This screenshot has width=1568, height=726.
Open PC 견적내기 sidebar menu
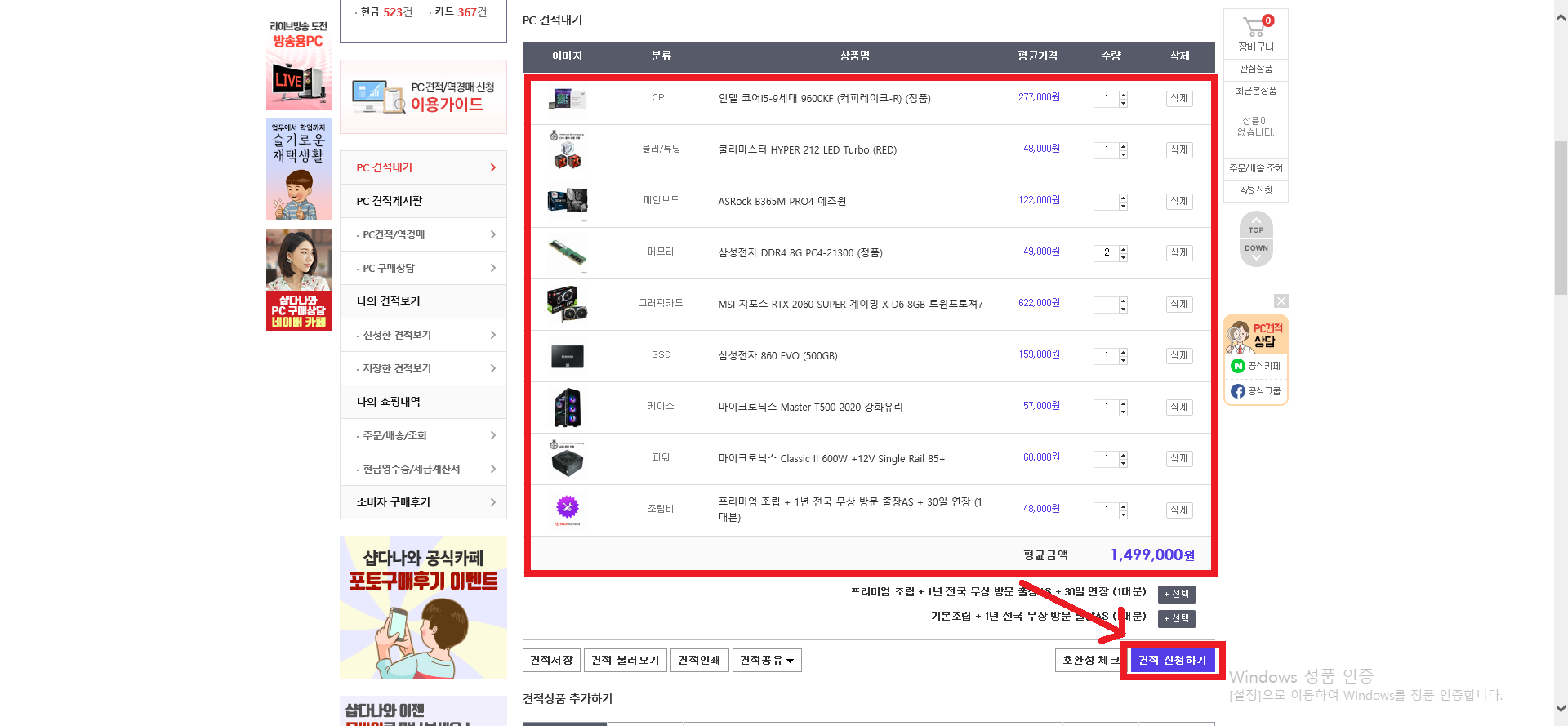(x=423, y=167)
